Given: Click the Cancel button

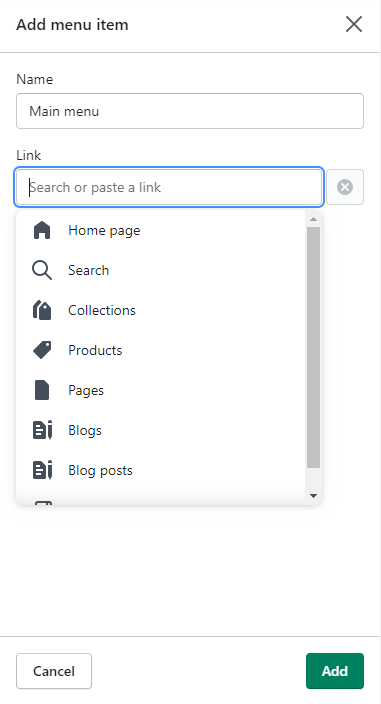Looking at the screenshot, I should pos(54,671).
